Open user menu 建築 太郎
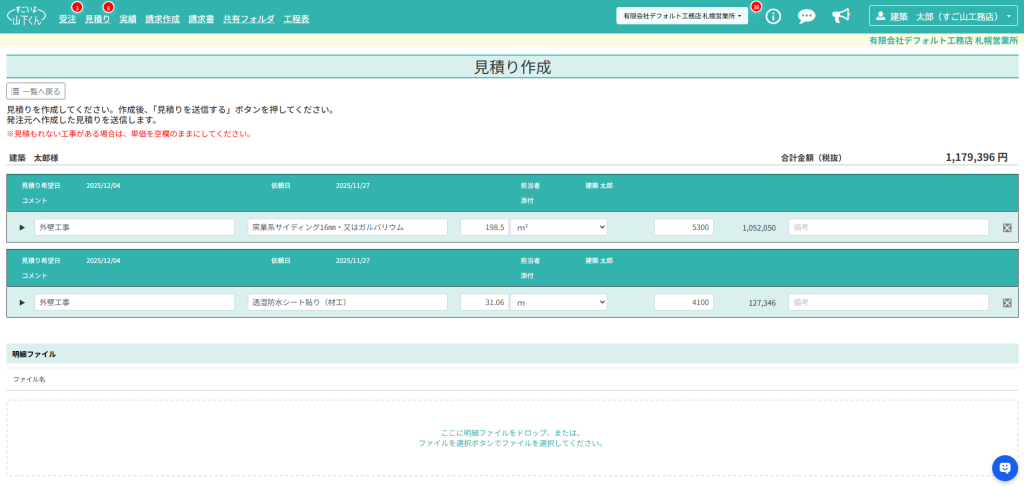 click(x=944, y=17)
